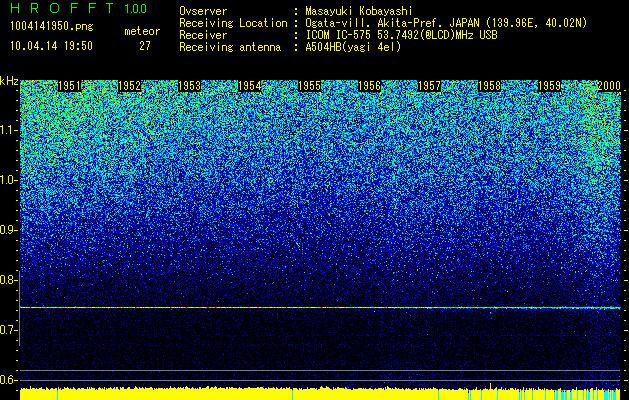The width and height of the screenshot is (629, 400).
Task: Click the meteor count 27
Action: coord(145,46)
